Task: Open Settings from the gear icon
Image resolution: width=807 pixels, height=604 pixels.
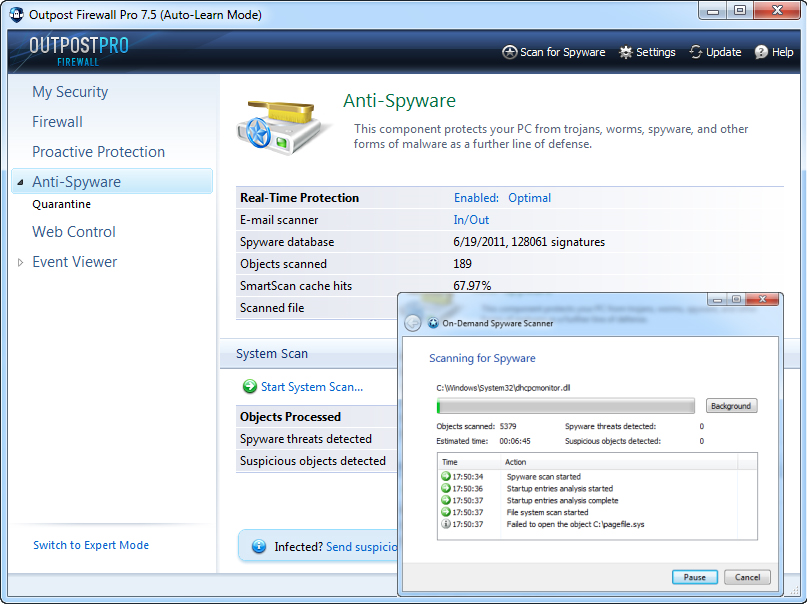Action: pos(626,52)
